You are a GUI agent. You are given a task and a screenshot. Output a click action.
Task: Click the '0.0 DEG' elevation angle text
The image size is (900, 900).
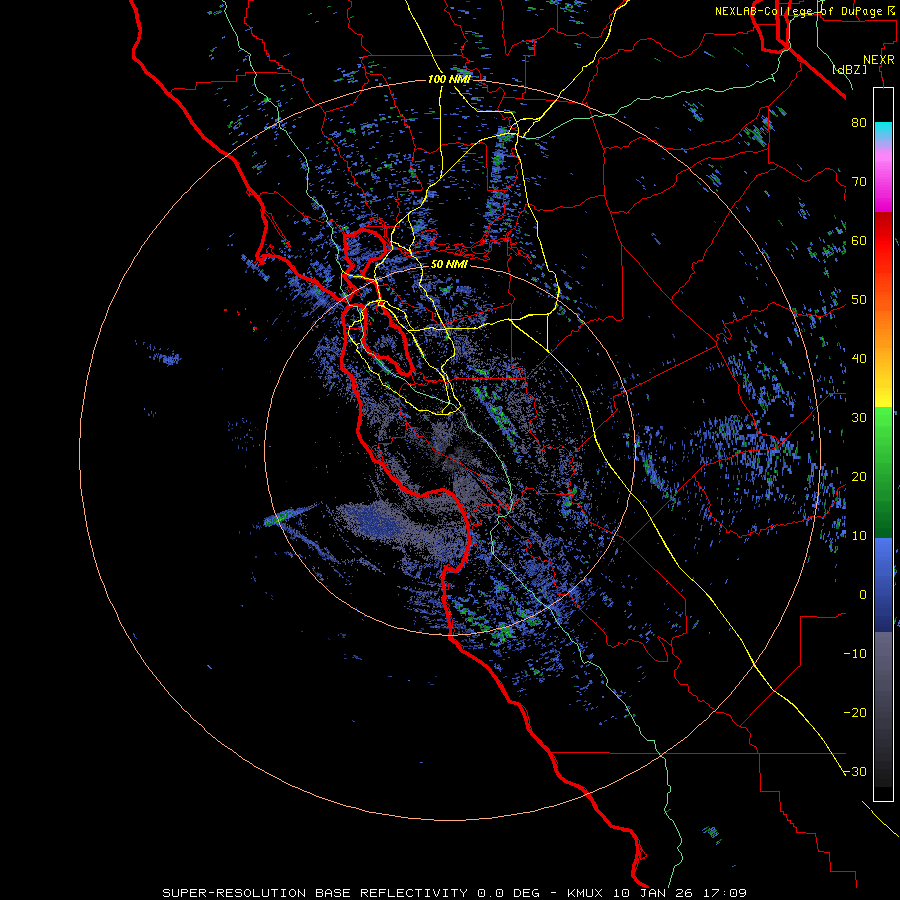509,893
